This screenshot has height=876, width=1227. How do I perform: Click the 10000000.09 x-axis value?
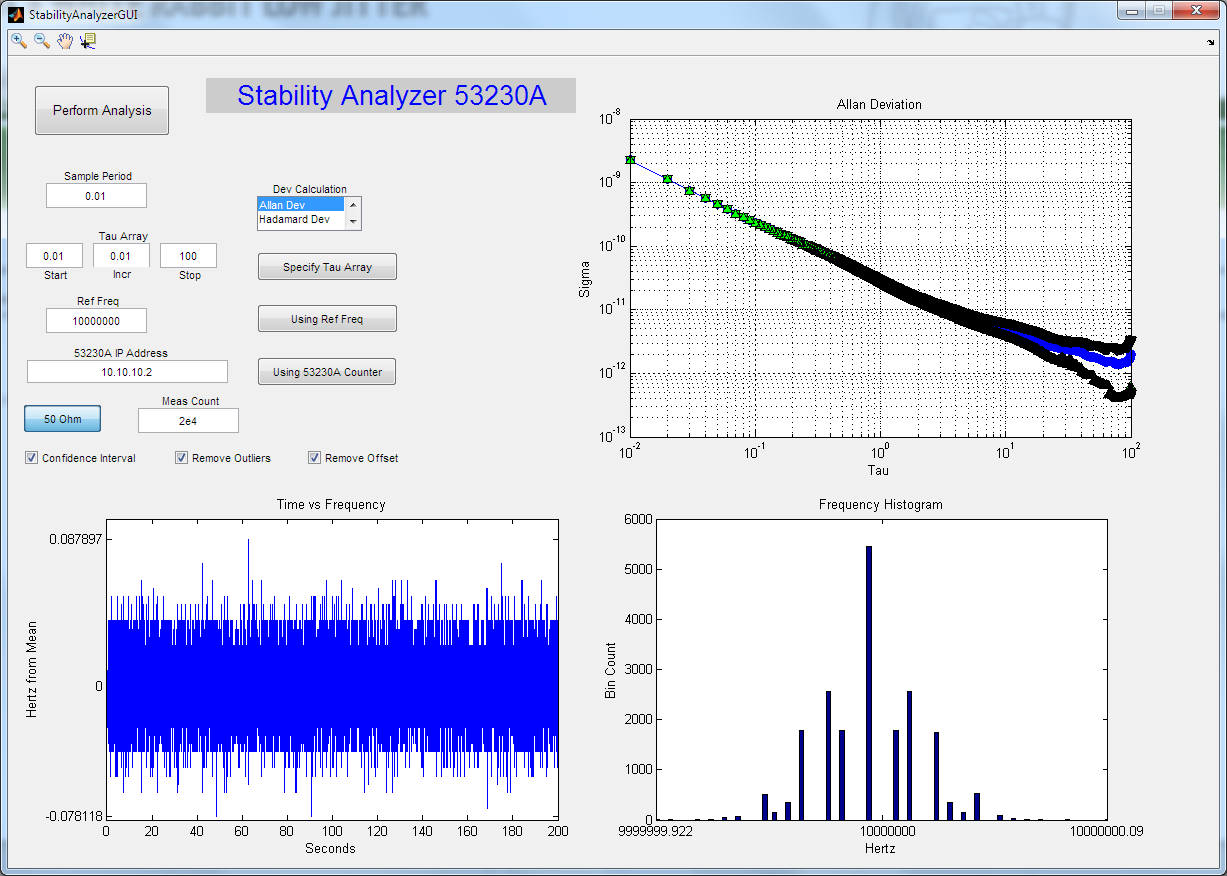click(1107, 830)
